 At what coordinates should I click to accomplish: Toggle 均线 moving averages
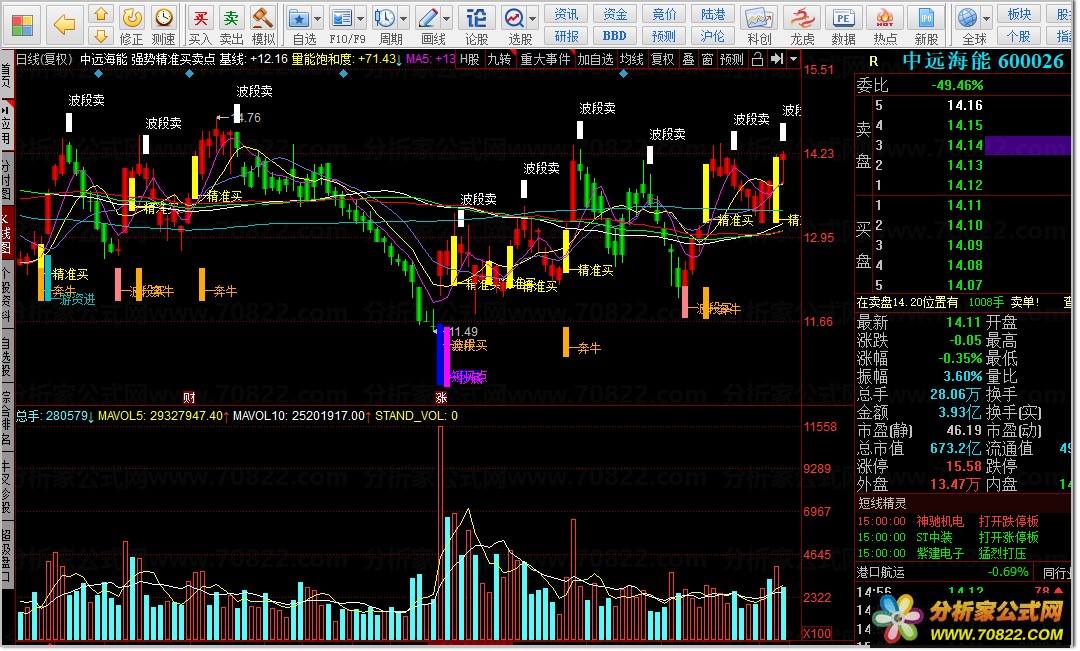point(632,59)
